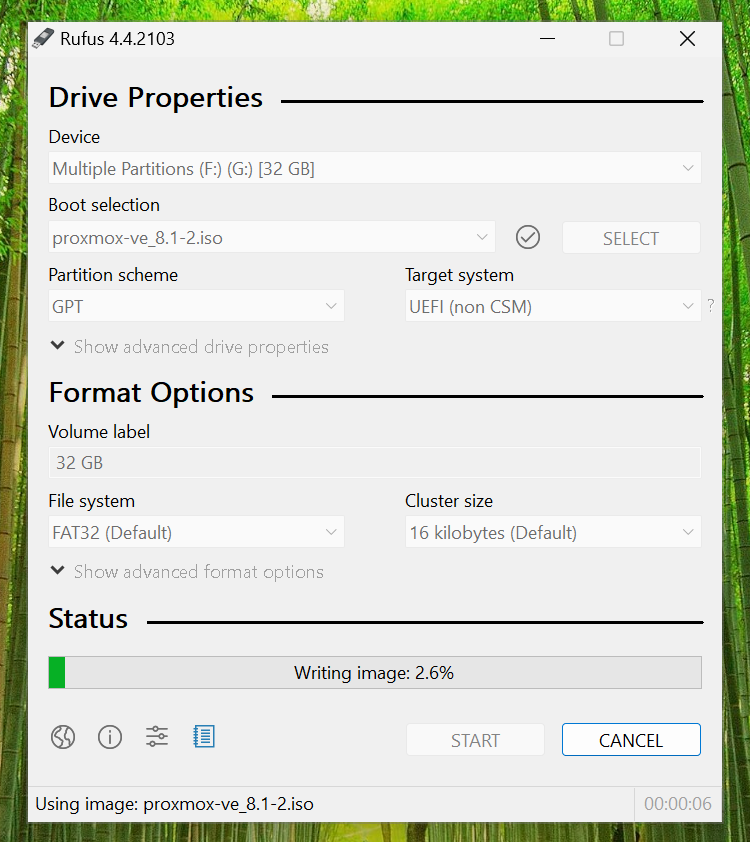Open the Partition scheme GPT dropdown

[196, 306]
